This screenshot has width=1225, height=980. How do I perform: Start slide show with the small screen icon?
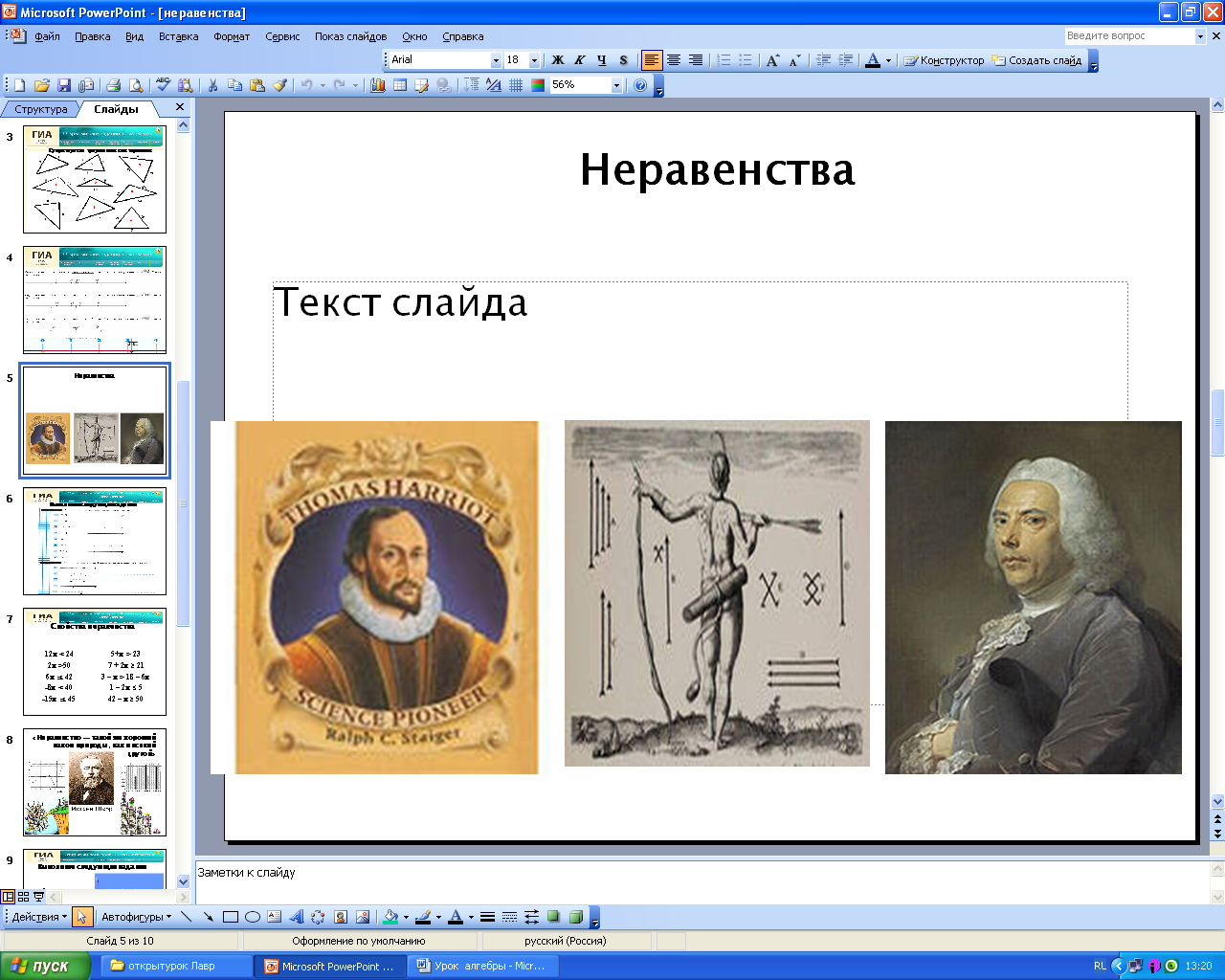click(38, 897)
